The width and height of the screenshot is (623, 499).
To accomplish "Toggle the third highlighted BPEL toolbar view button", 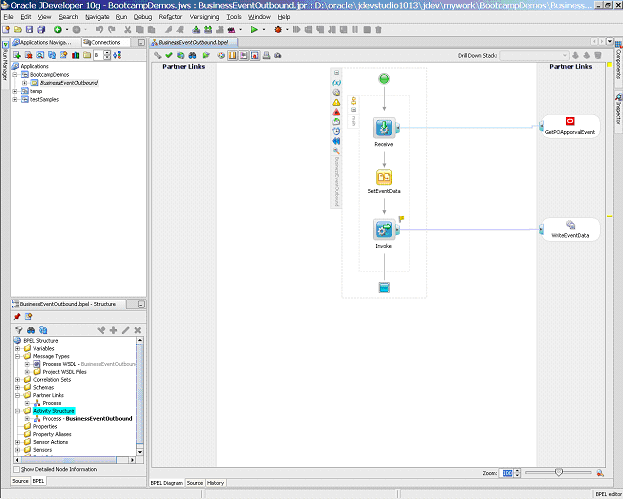I will coord(255,55).
